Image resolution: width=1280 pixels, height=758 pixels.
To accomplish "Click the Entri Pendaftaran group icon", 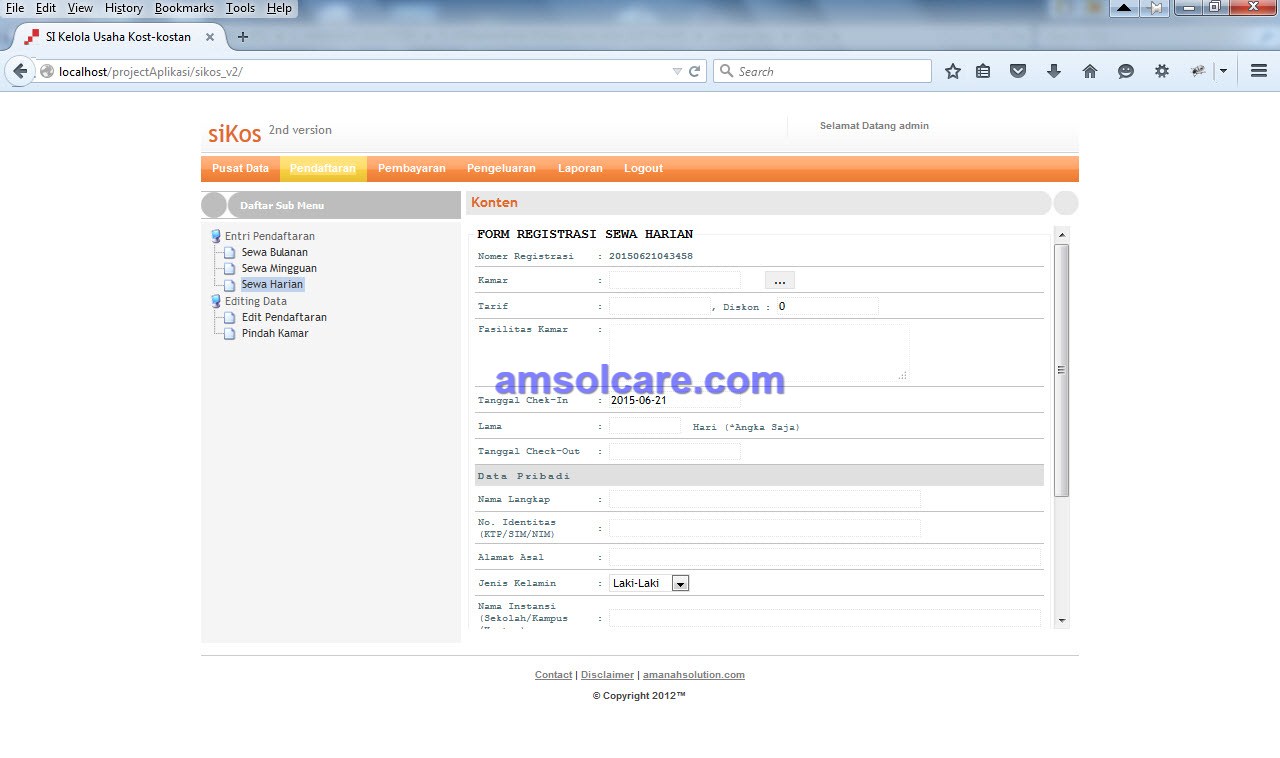I will pos(216,237).
